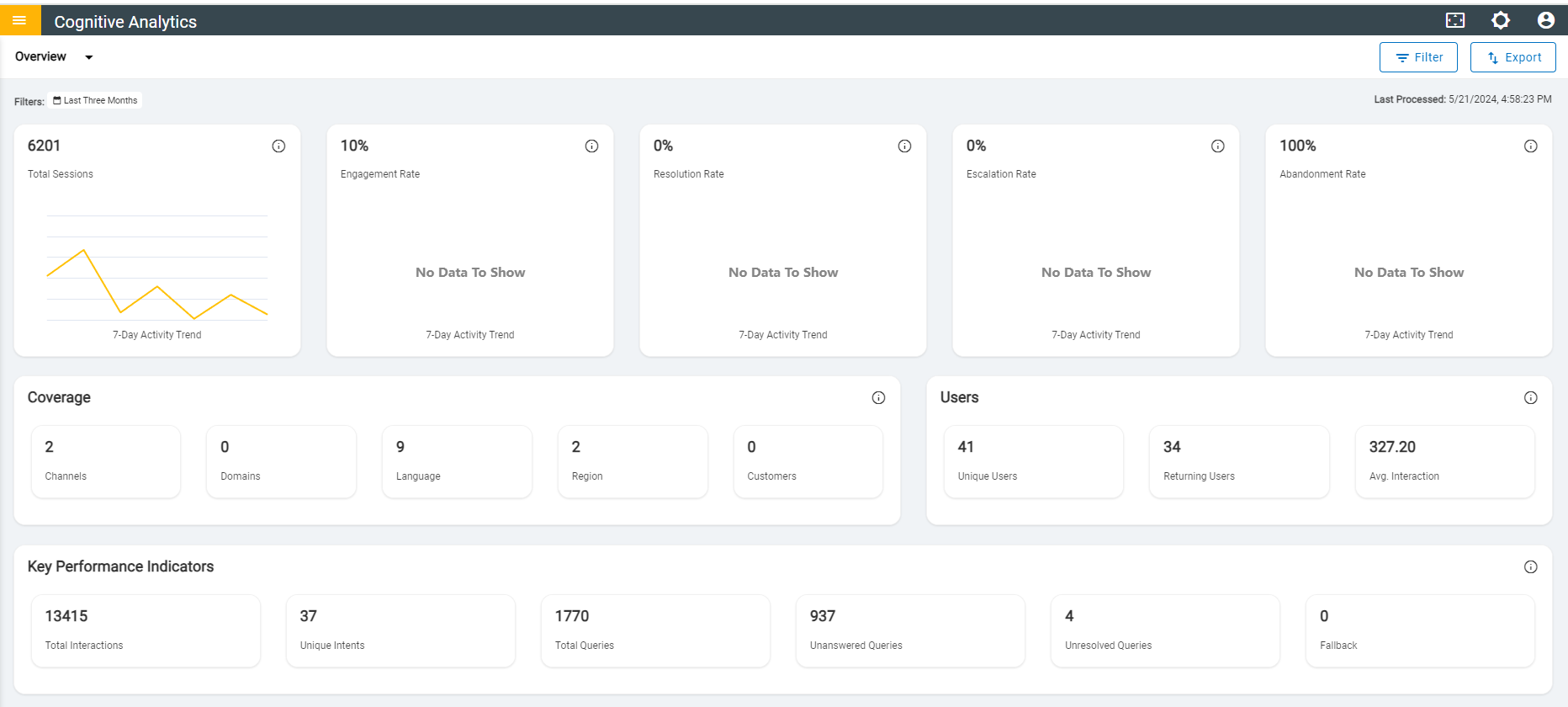Click the Export button
This screenshot has width=1568, height=707.
click(x=1512, y=57)
